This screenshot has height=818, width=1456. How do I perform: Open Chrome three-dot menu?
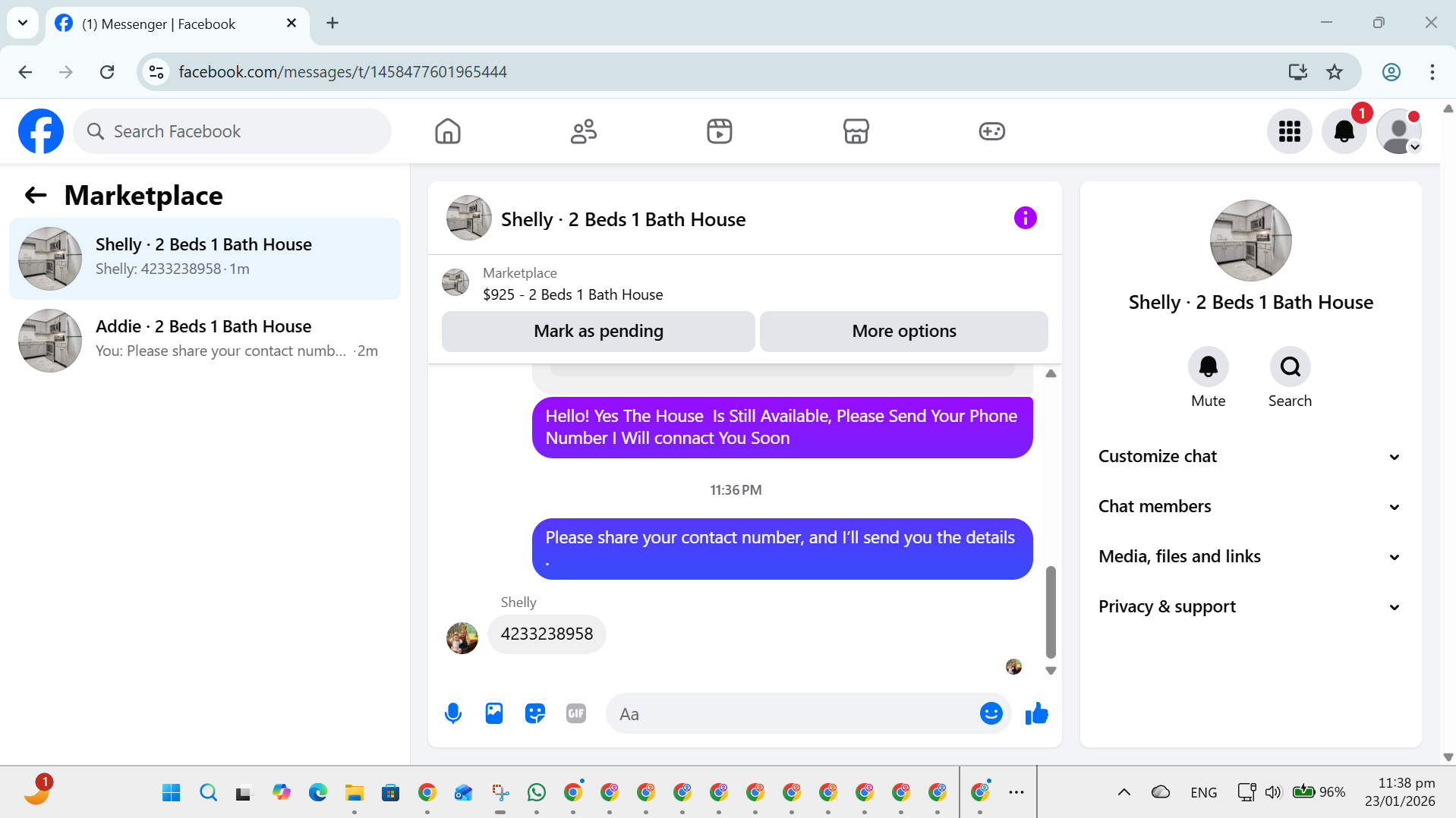coord(1432,72)
